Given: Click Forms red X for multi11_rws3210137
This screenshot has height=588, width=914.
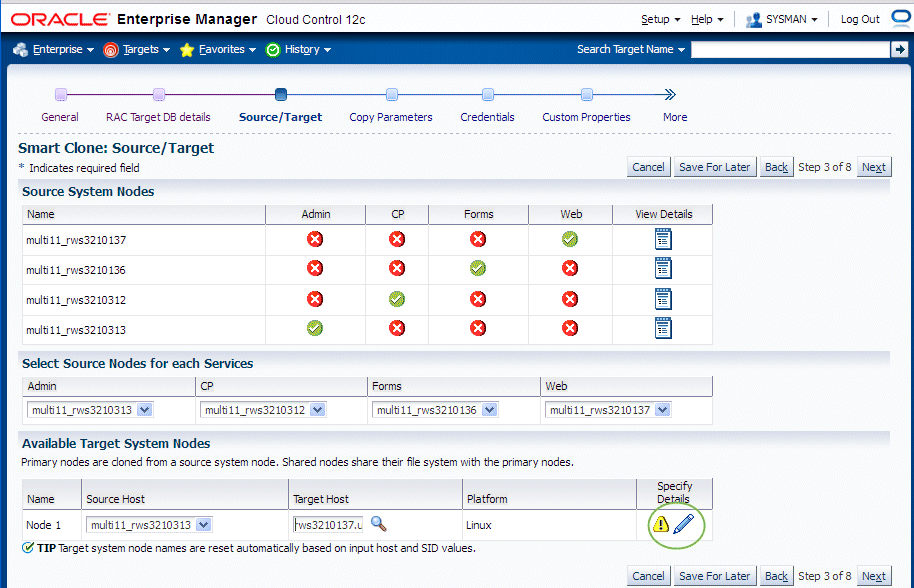Looking at the screenshot, I should pyautogui.click(x=477, y=239).
